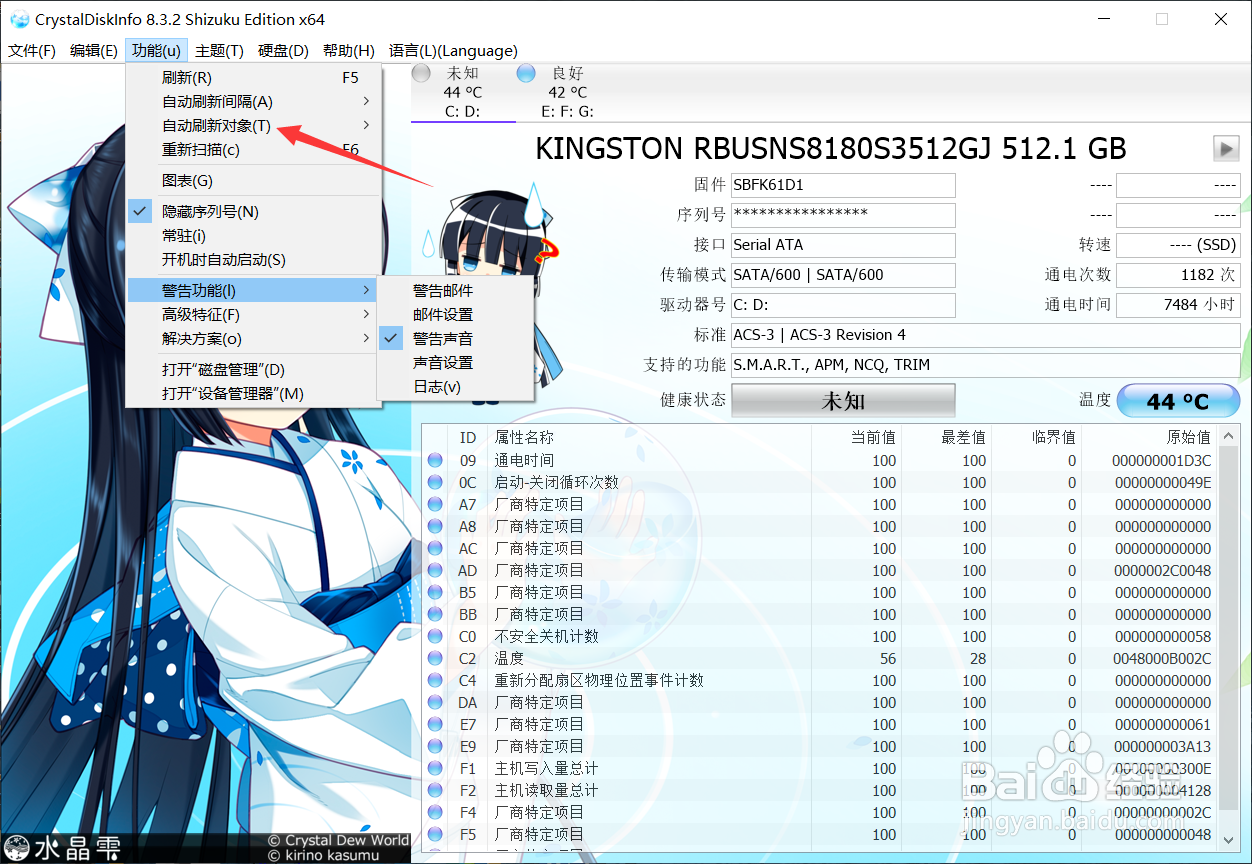
Task: Click the status orb of row BB
Action: [435, 615]
